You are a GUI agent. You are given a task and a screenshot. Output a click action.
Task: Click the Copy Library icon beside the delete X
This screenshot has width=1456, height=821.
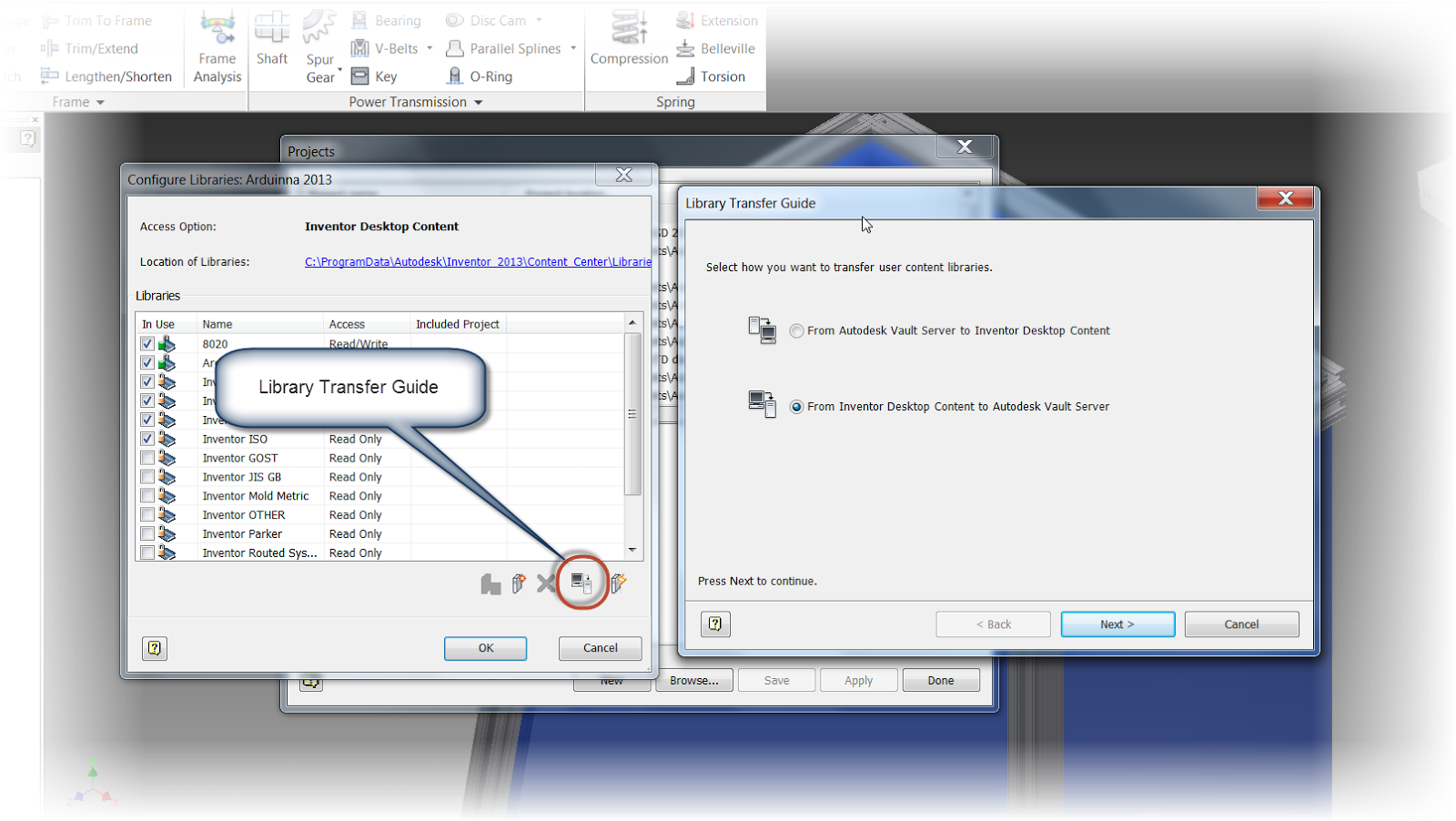[519, 583]
